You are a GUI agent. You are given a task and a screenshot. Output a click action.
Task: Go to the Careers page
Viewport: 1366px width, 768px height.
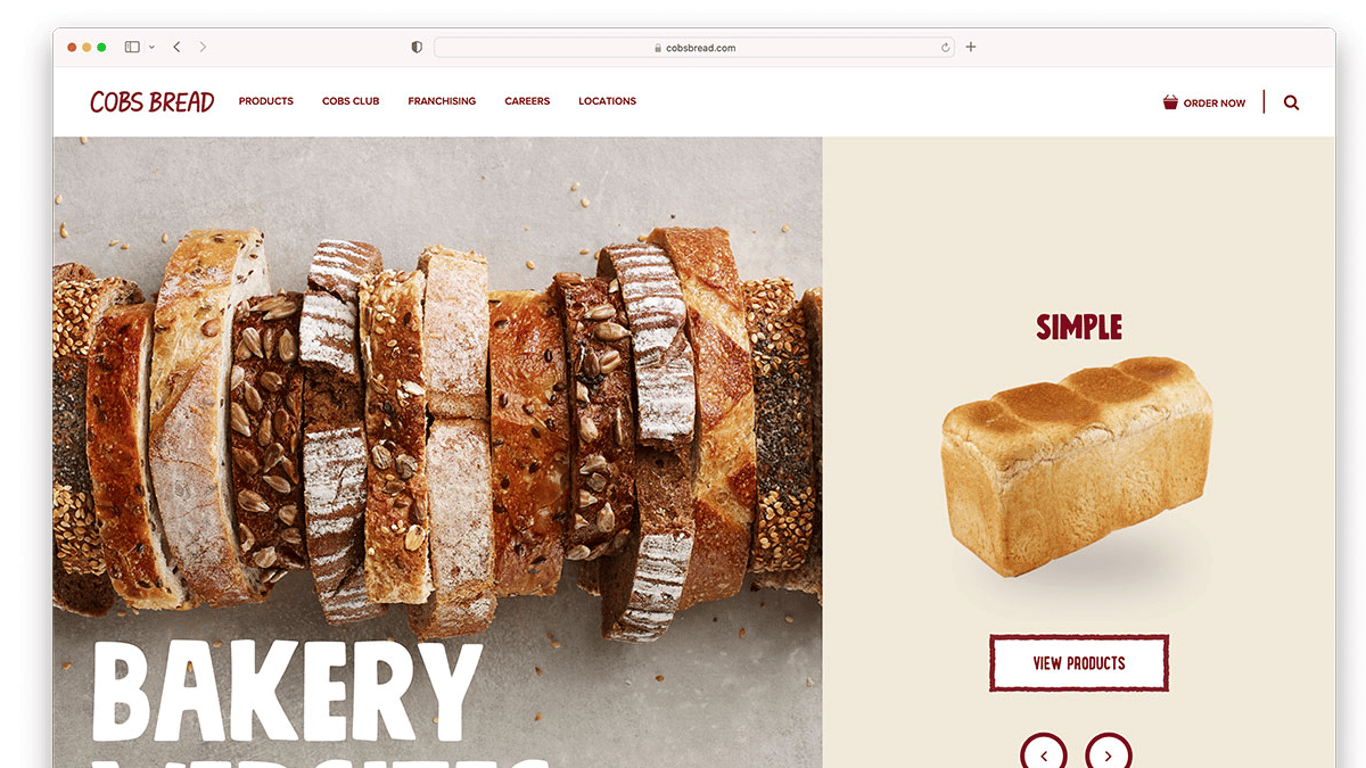[527, 101]
